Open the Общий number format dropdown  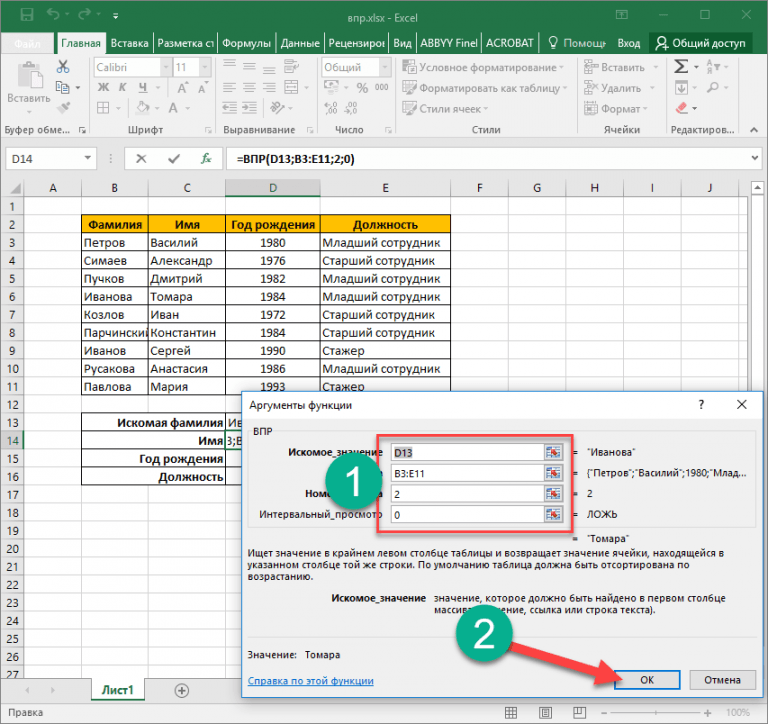(385, 67)
